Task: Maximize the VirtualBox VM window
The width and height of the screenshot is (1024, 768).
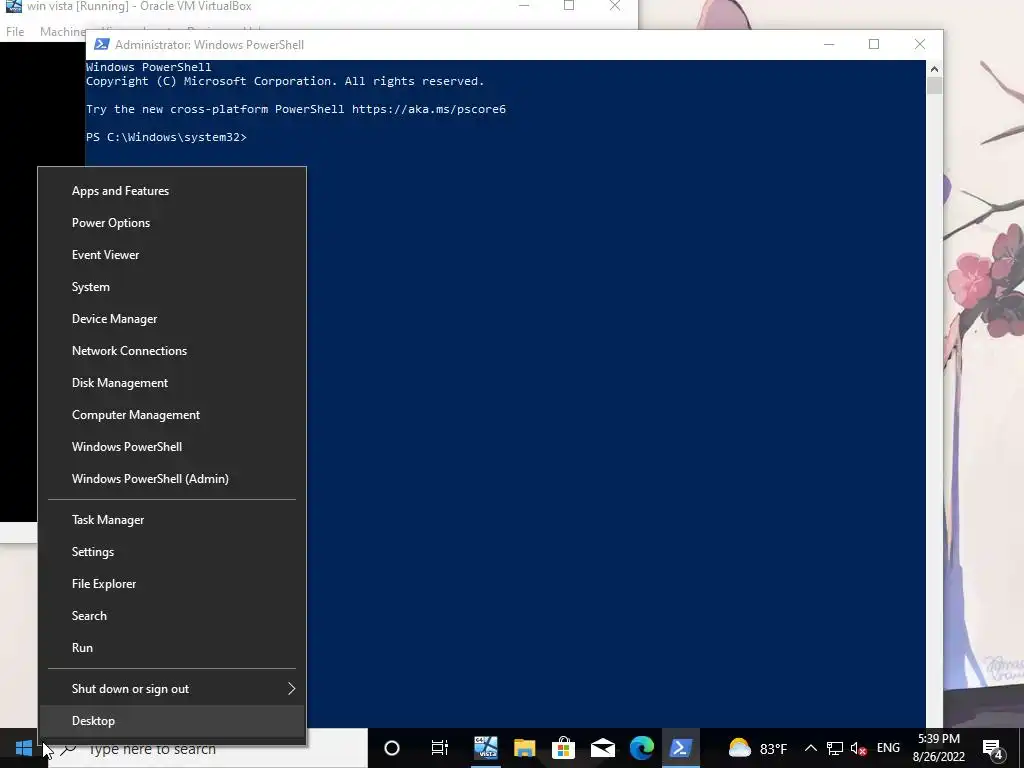Action: tap(569, 6)
